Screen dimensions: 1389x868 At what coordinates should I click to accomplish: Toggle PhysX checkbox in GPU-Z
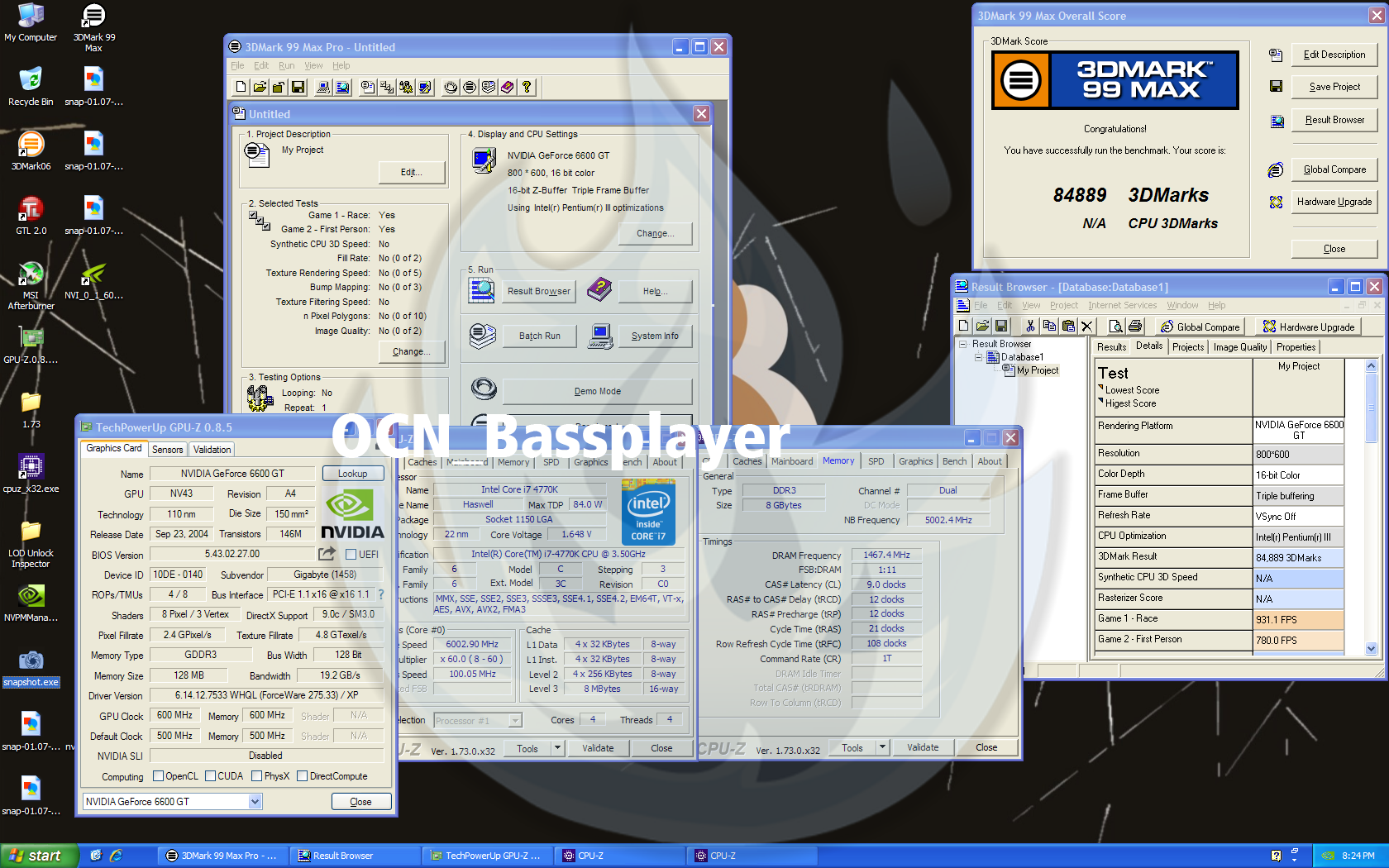257,776
